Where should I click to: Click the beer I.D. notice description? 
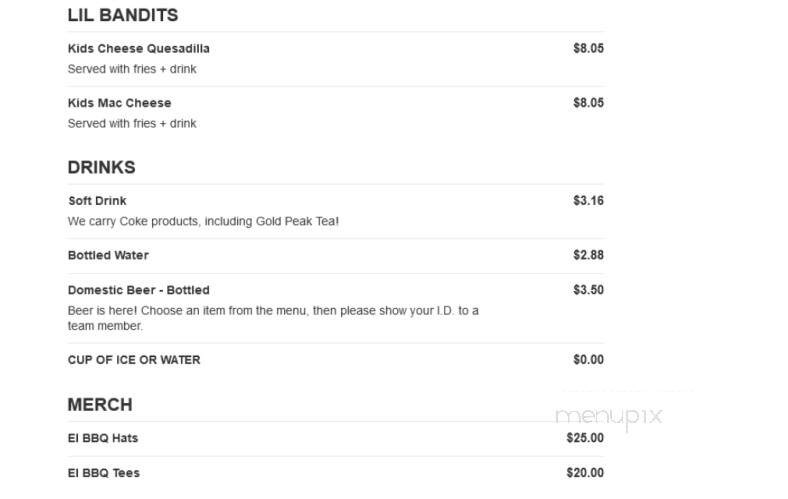click(273, 318)
